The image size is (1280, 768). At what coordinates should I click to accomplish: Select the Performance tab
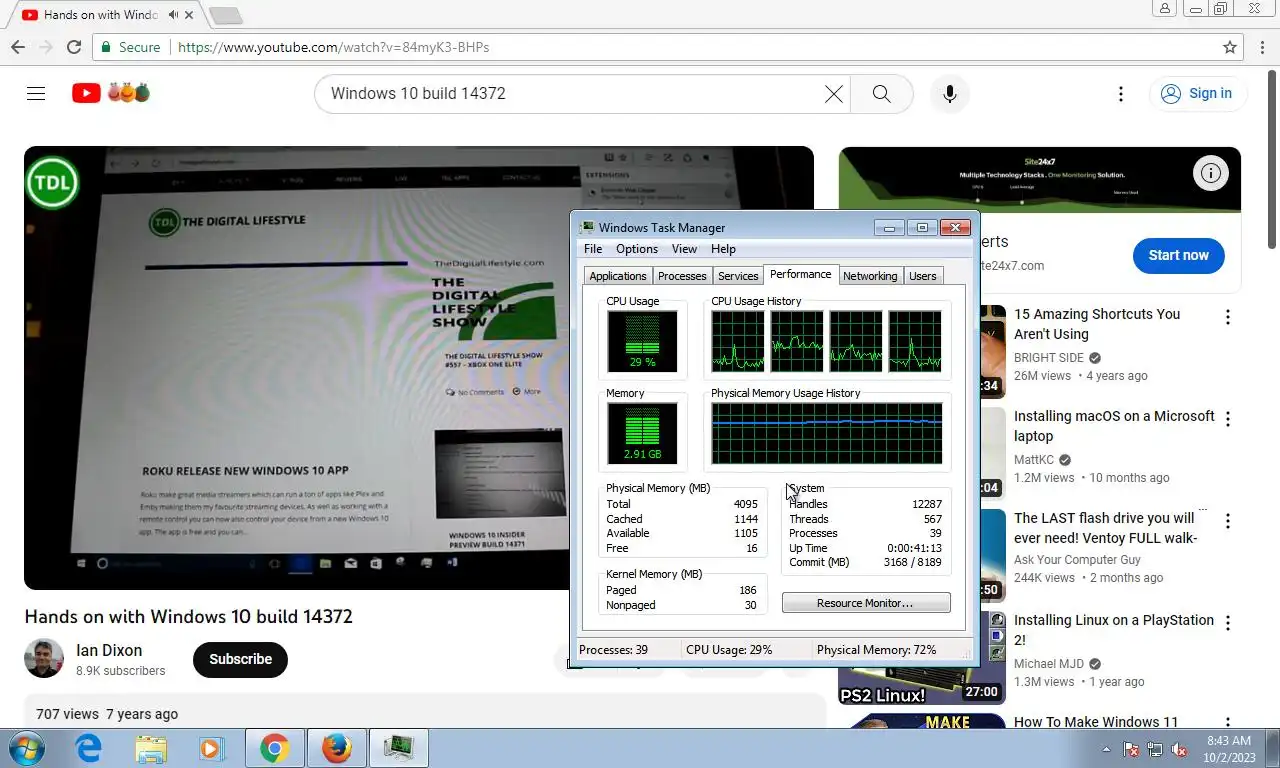pyautogui.click(x=800, y=274)
